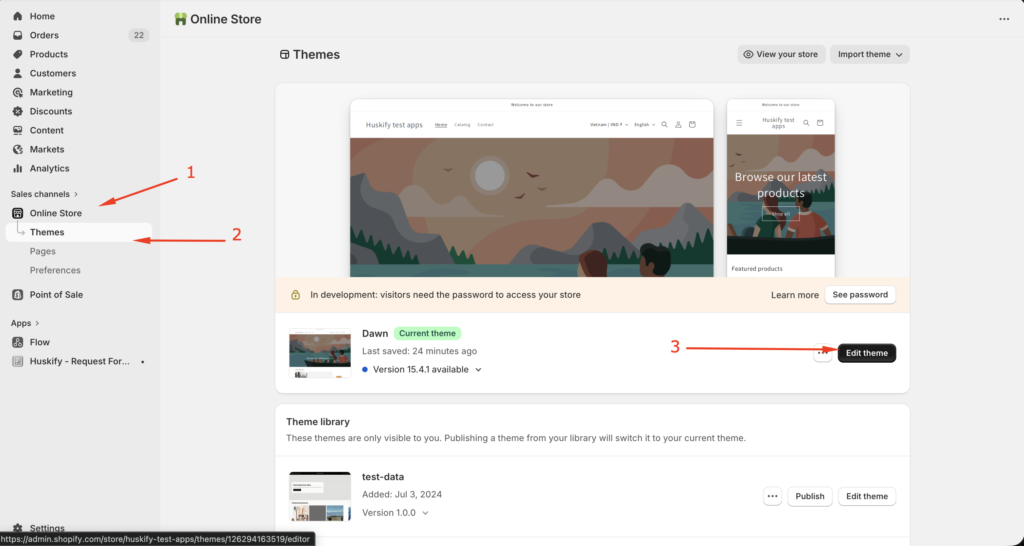The height and width of the screenshot is (546, 1024).
Task: Select Themes in Online Store submenu
Action: (x=47, y=232)
